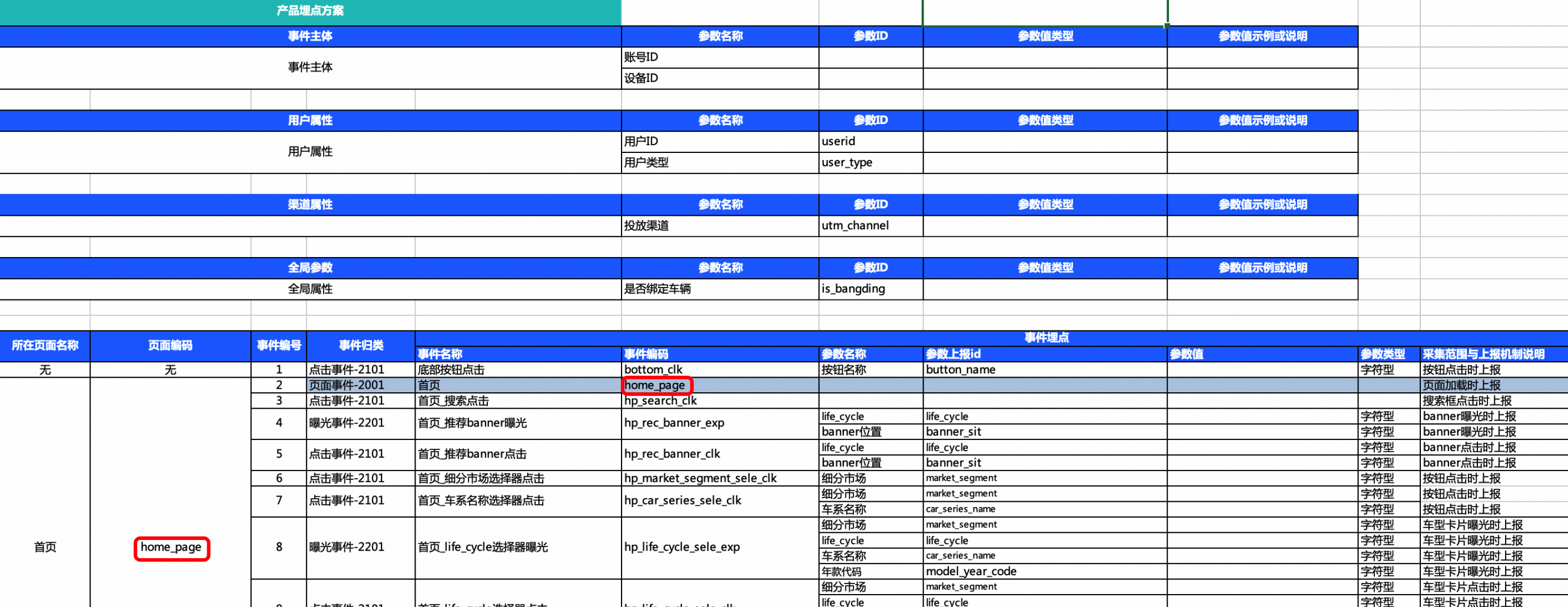The image size is (1568, 607).
Task: Click the 全局属性 cell
Action: tap(310, 289)
